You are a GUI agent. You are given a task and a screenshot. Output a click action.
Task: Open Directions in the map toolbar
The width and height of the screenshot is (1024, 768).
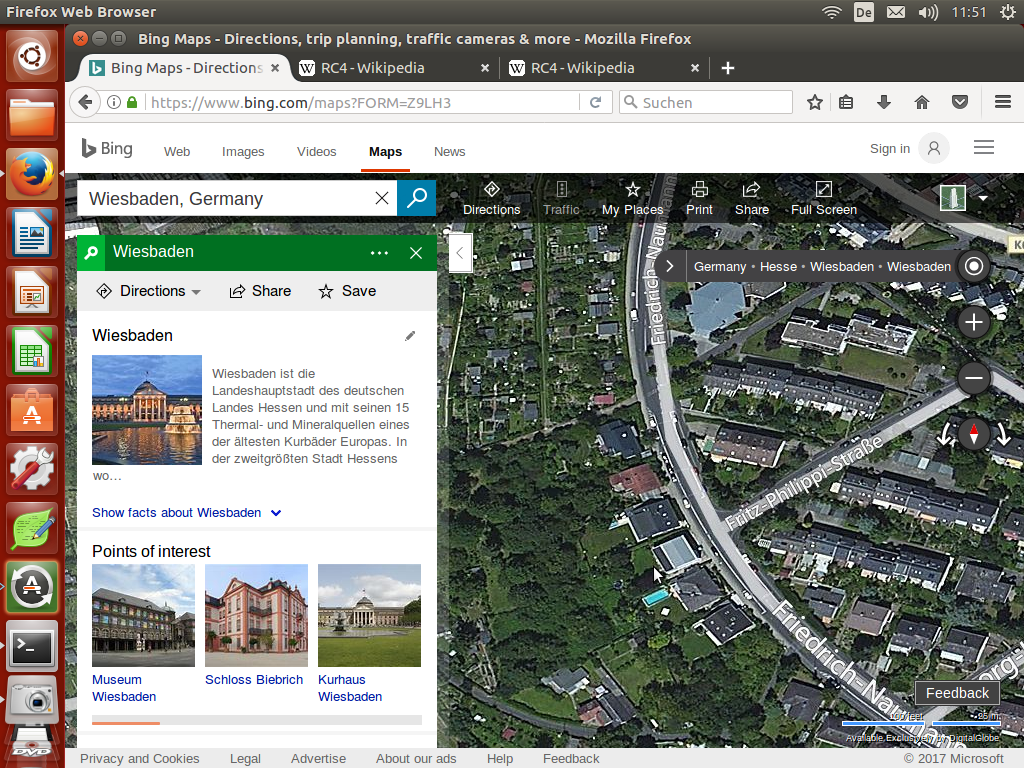pyautogui.click(x=491, y=199)
